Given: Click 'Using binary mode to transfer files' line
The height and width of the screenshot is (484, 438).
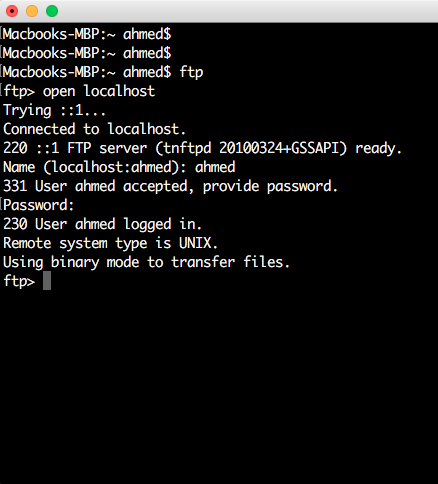Looking at the screenshot, I should 146,262.
